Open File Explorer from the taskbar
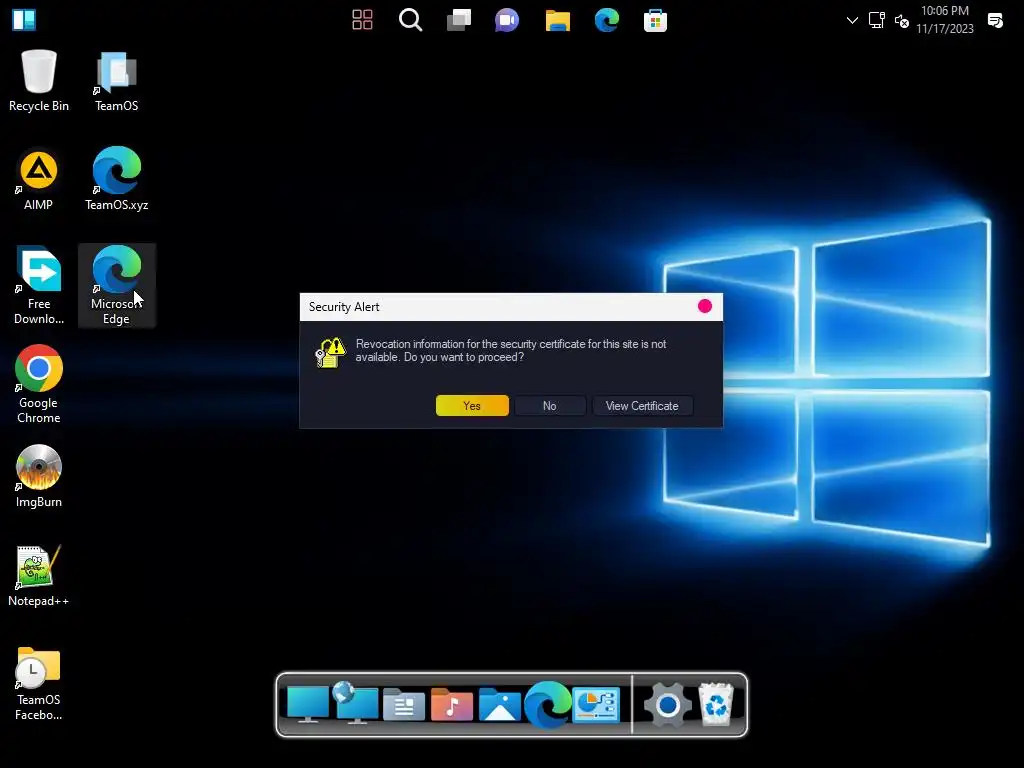Image resolution: width=1024 pixels, height=768 pixels. 558,20
